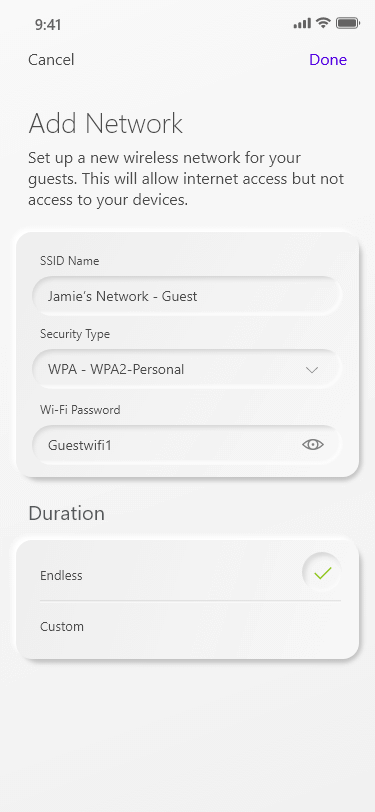
Task: Click the Add Network heading
Action: [106, 123]
